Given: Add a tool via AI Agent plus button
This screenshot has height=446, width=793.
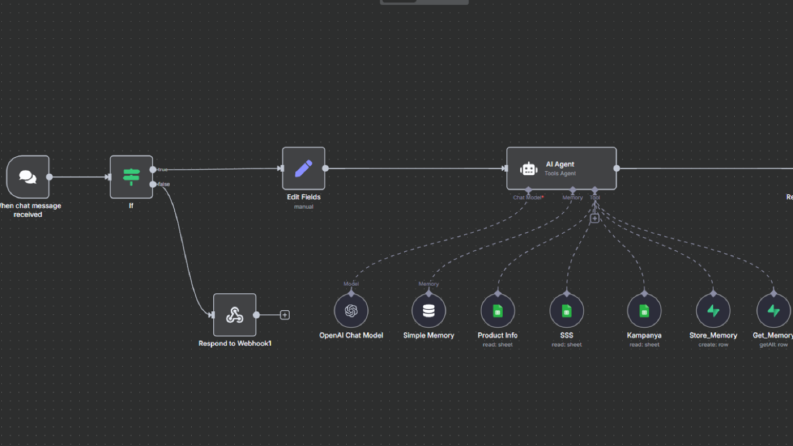Looking at the screenshot, I should click(595, 218).
